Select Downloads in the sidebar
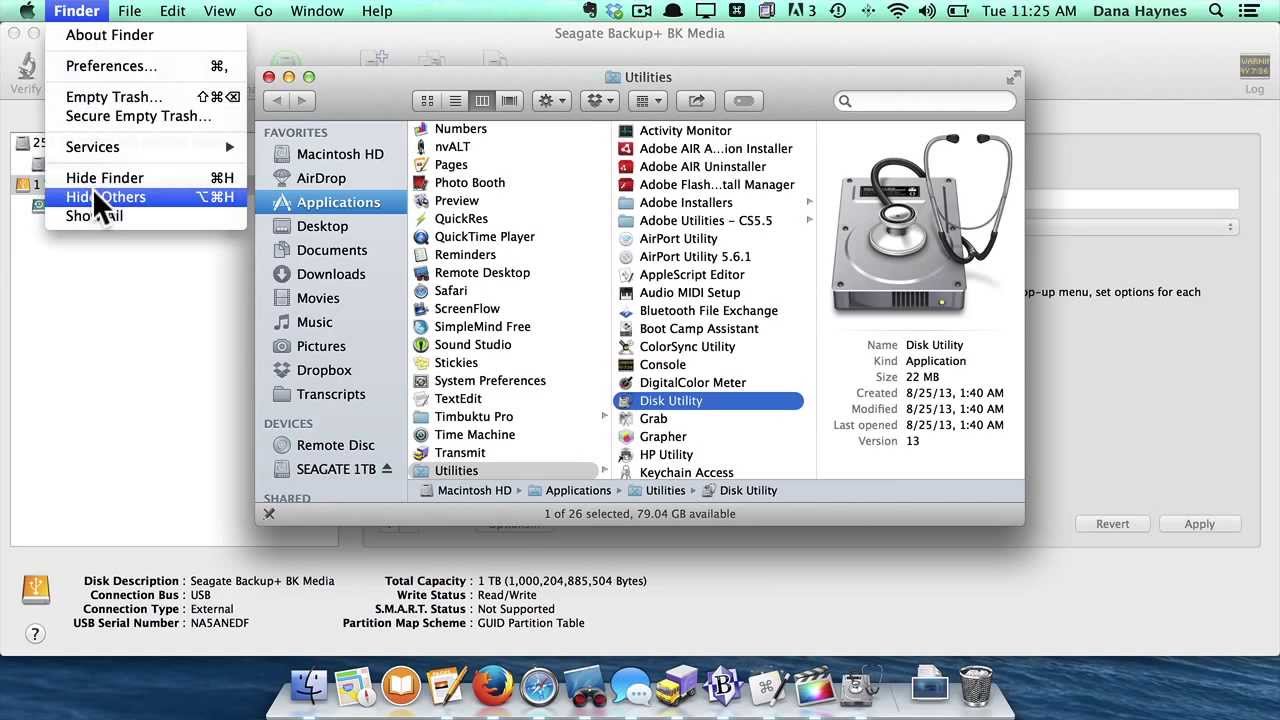This screenshot has height=720, width=1280. [331, 274]
